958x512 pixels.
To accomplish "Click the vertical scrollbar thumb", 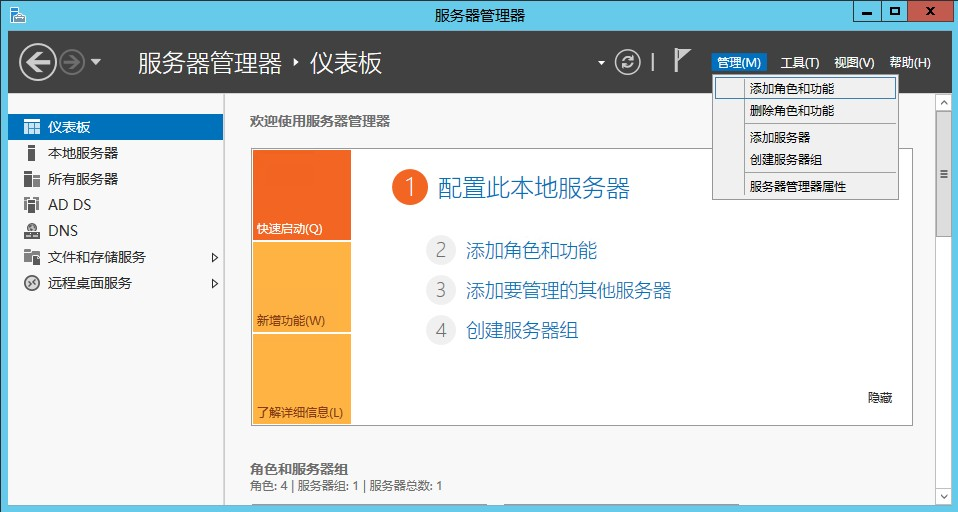I will click(x=944, y=174).
